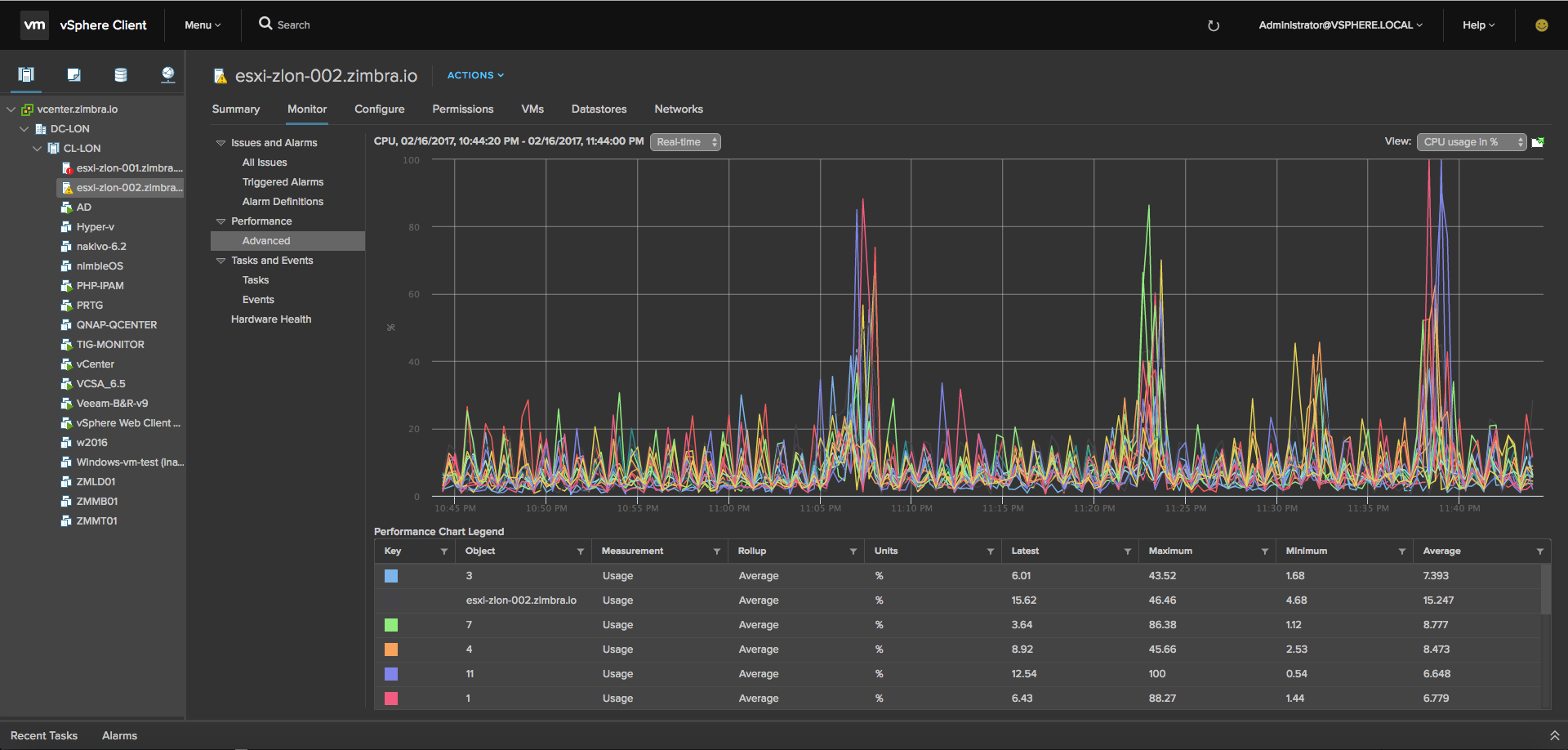
Task: Switch to the Configure tab
Action: [x=380, y=109]
